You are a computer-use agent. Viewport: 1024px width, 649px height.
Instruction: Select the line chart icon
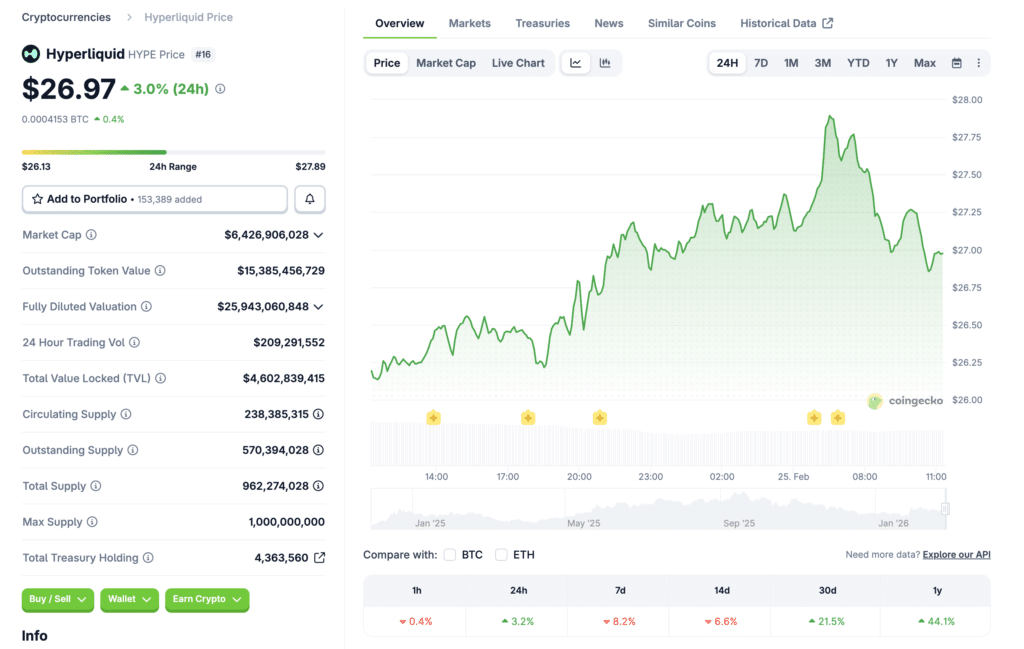[x=575, y=62]
